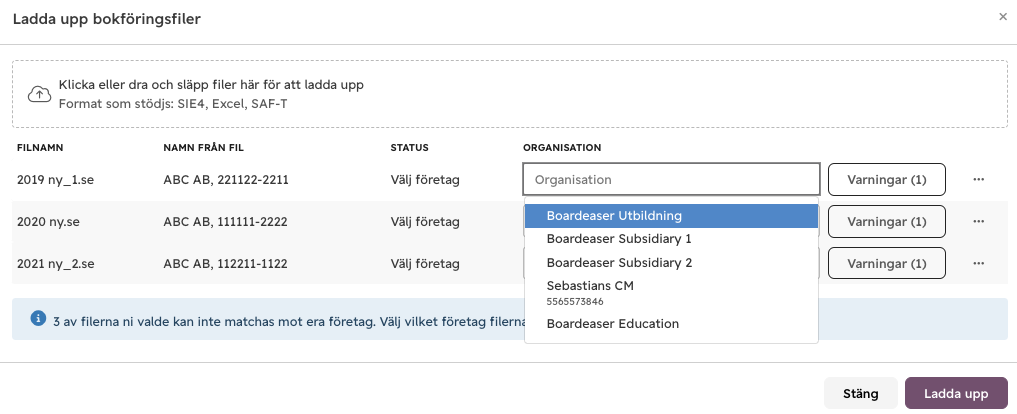Open more options for 2021 ny_2.se
The height and width of the screenshot is (414, 1017).
[979, 263]
